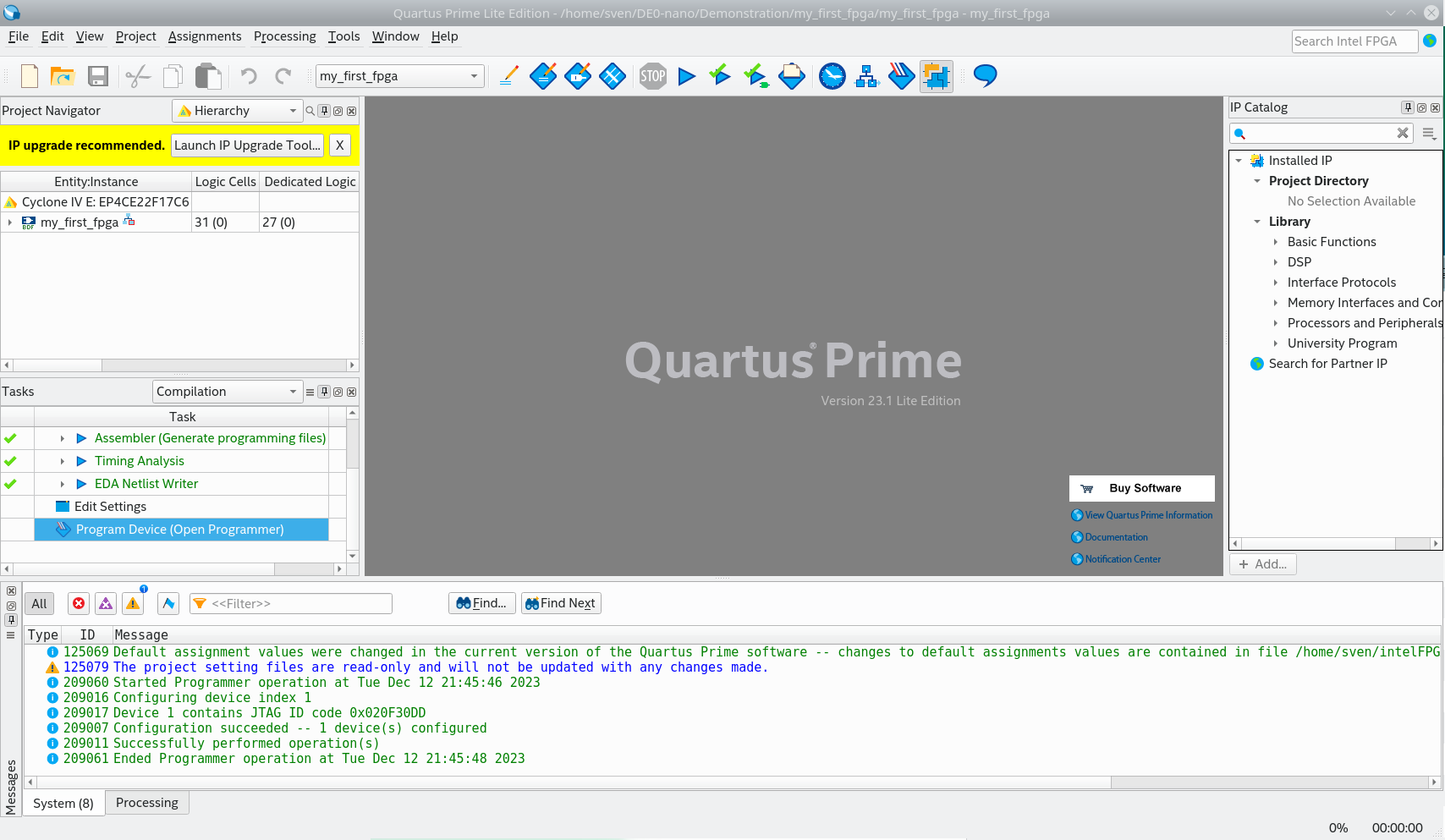Open the Platform Designer icon
Screen dimensions: 1445x840
click(x=937, y=76)
